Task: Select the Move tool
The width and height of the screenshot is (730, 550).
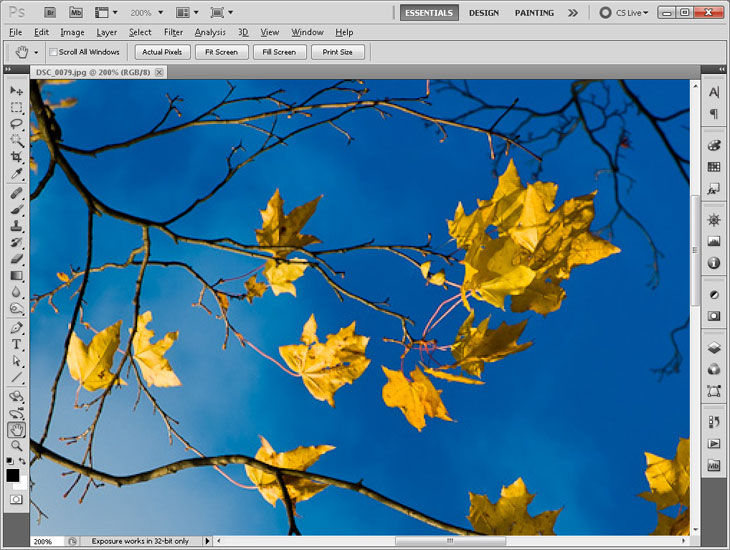Action: pyautogui.click(x=16, y=90)
